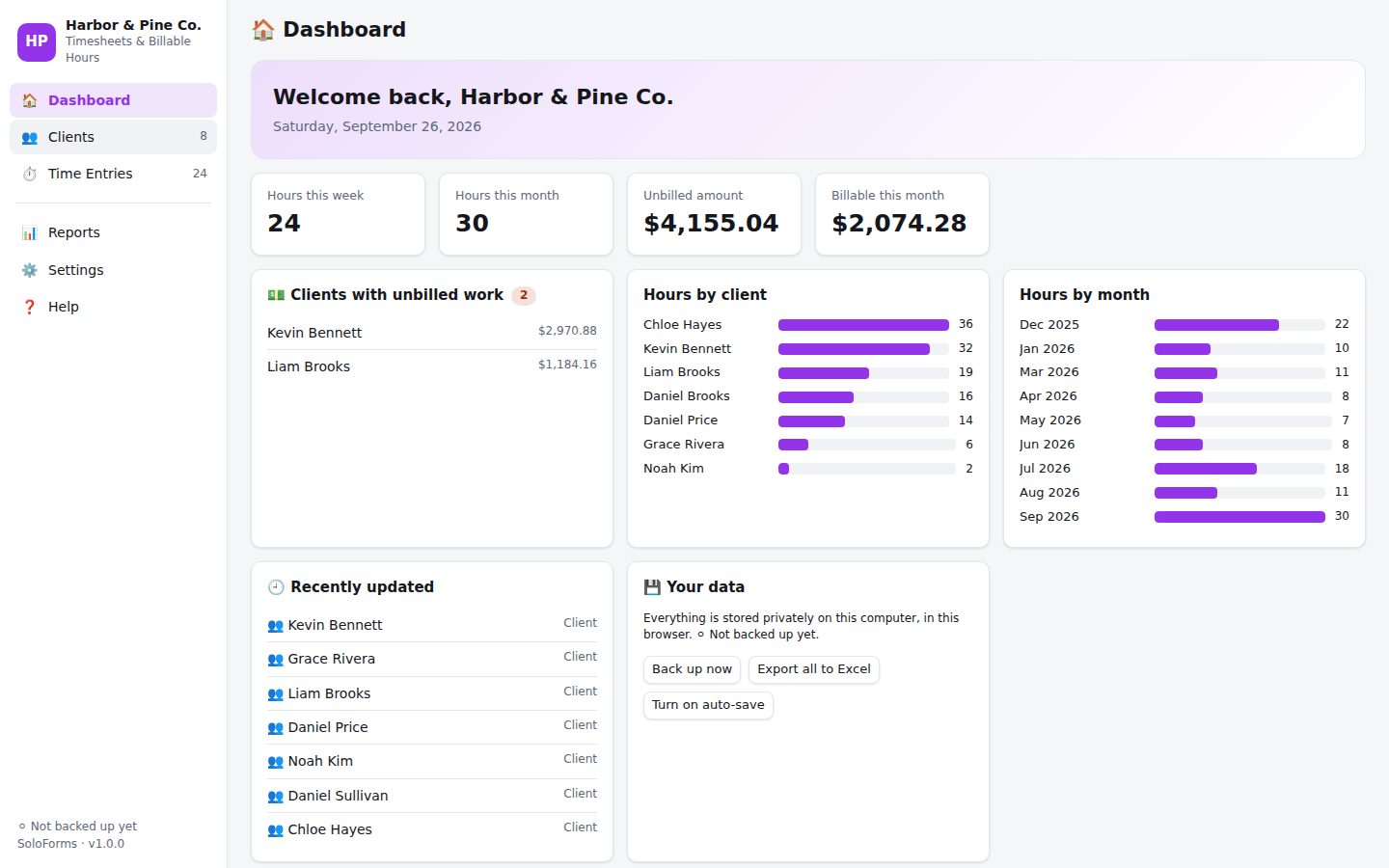Click the Reports bar chart icon
Image resolution: width=1389 pixels, height=868 pixels.
(x=30, y=232)
